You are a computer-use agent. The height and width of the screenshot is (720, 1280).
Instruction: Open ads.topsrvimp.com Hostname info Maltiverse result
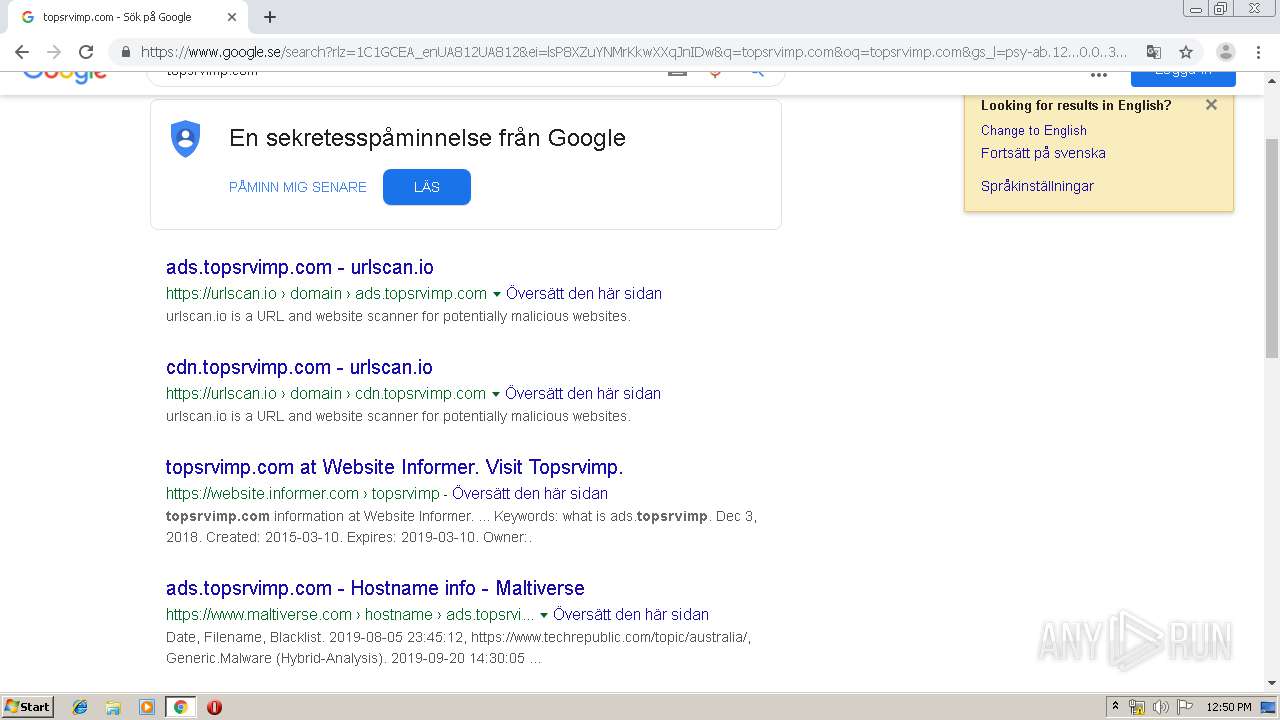375,588
